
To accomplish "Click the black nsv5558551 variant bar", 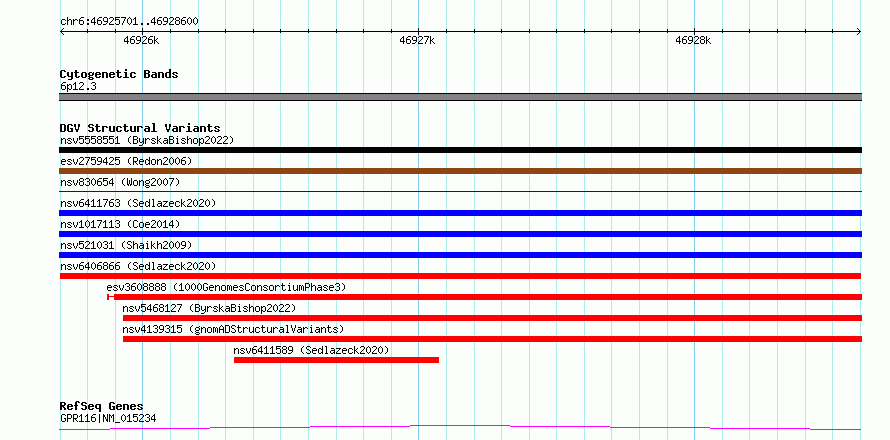I will pos(460,150).
